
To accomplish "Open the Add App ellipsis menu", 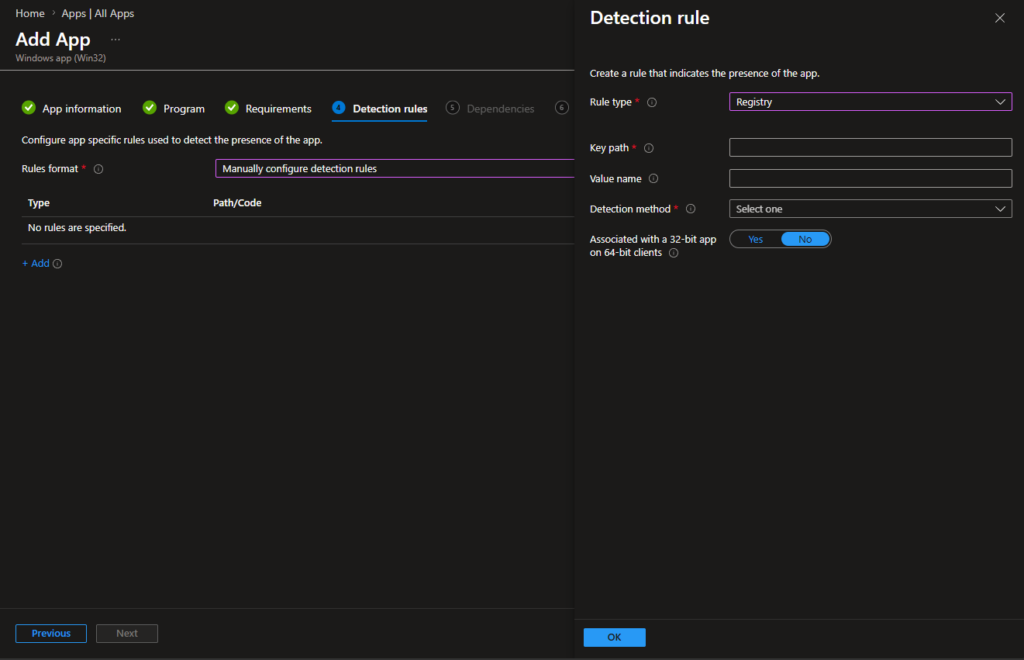I will point(116,39).
